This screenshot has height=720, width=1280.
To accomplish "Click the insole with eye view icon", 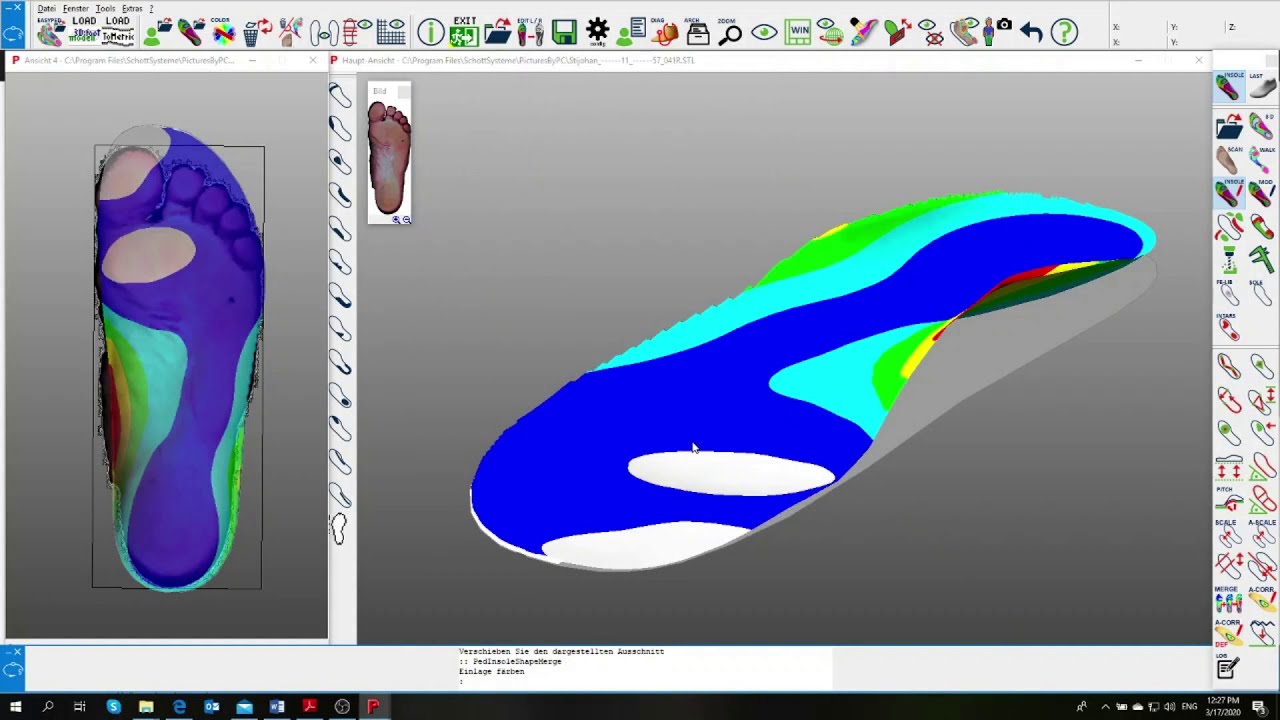I will coord(964,32).
